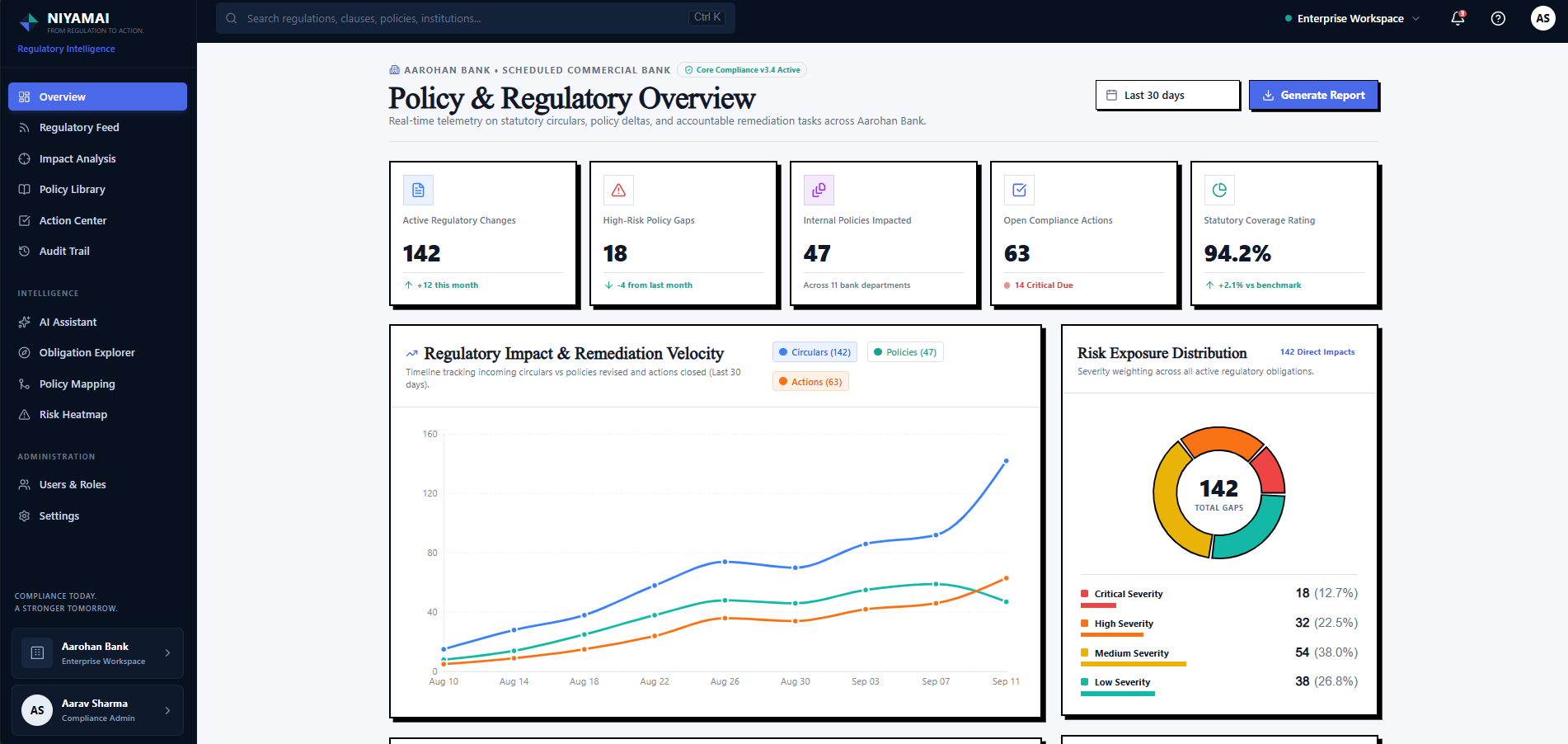Viewport: 1568px width, 744px height.
Task: Toggle the Circulars (142) chart series
Action: point(815,352)
